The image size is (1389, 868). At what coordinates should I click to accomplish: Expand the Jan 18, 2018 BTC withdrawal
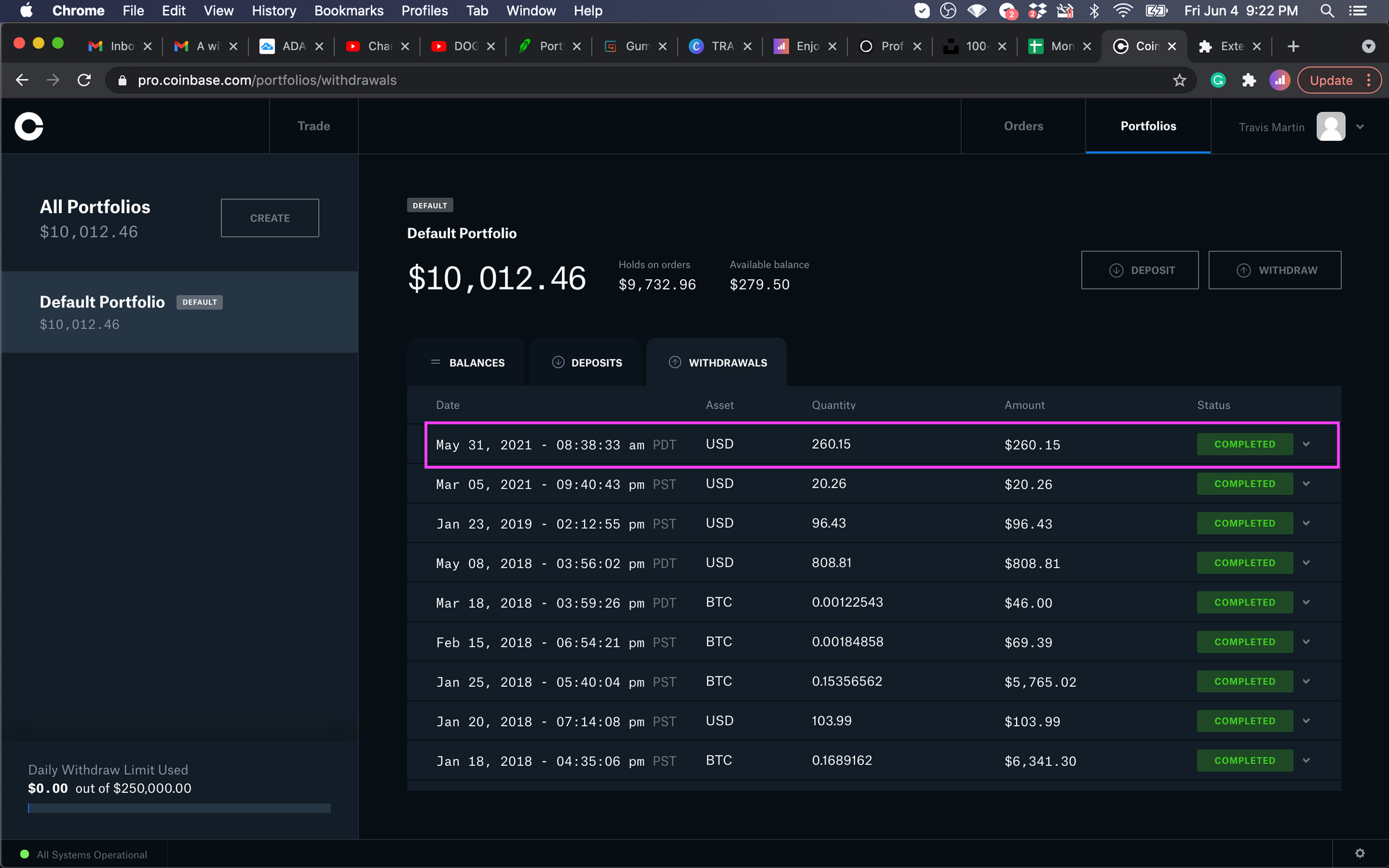coord(1306,761)
